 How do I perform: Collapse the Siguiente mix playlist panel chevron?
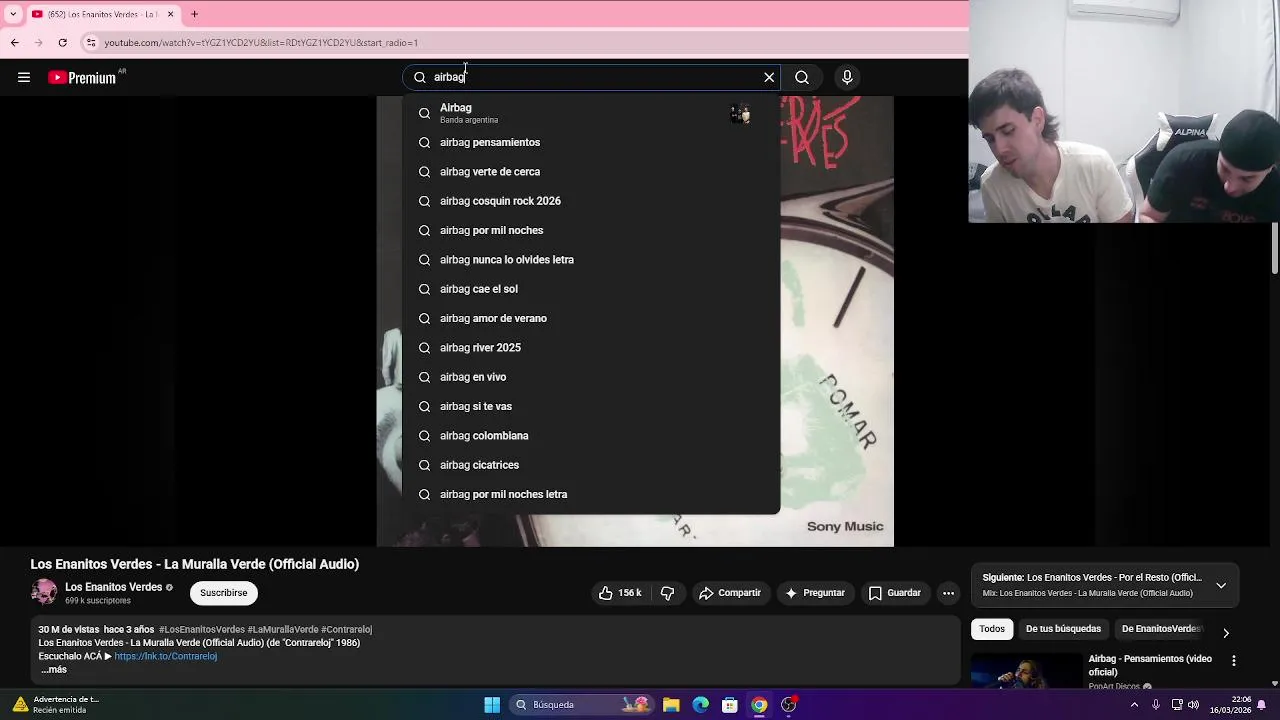click(1221, 585)
